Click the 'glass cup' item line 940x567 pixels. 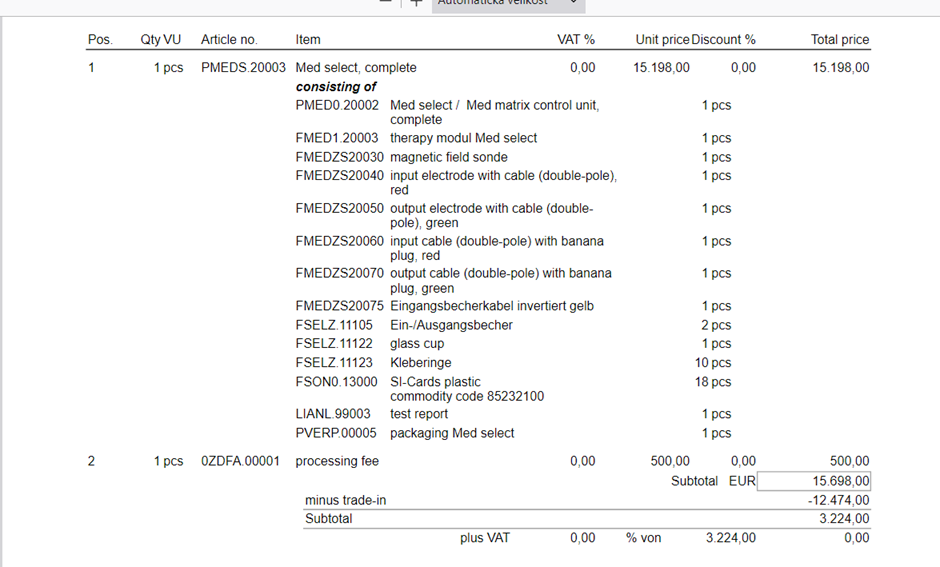[x=417, y=344]
